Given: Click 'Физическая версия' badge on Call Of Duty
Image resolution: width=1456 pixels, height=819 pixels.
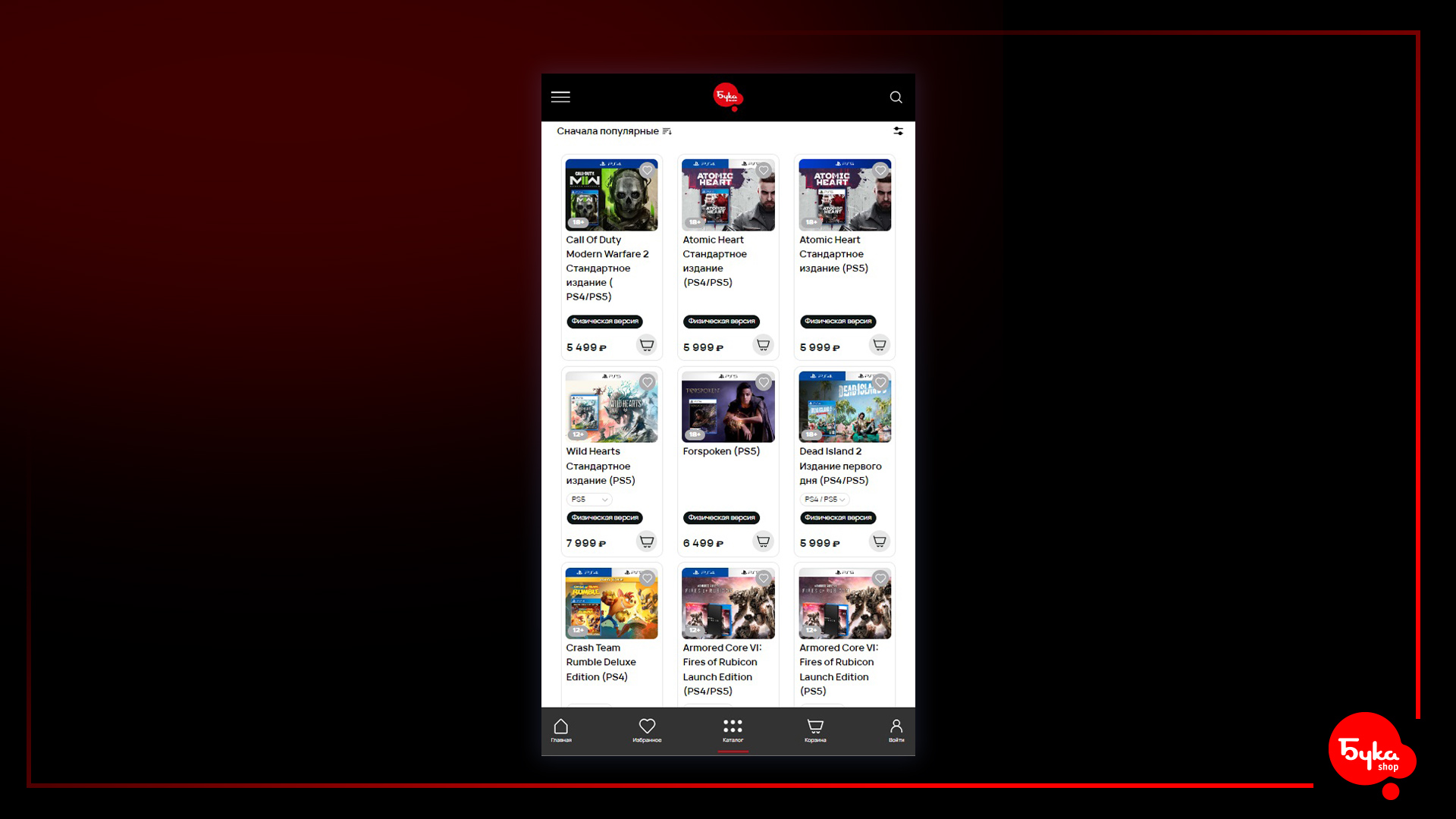Looking at the screenshot, I should [604, 322].
